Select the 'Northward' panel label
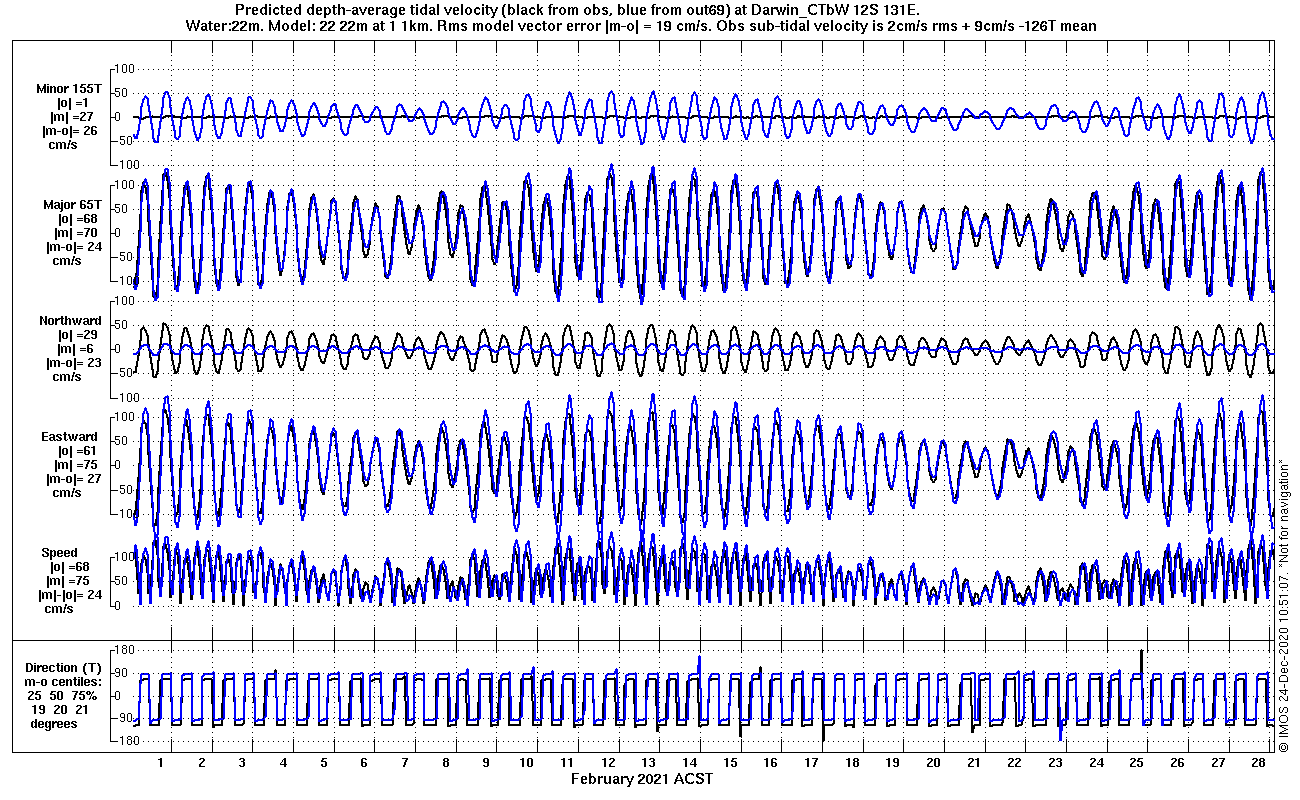 [x=71, y=321]
